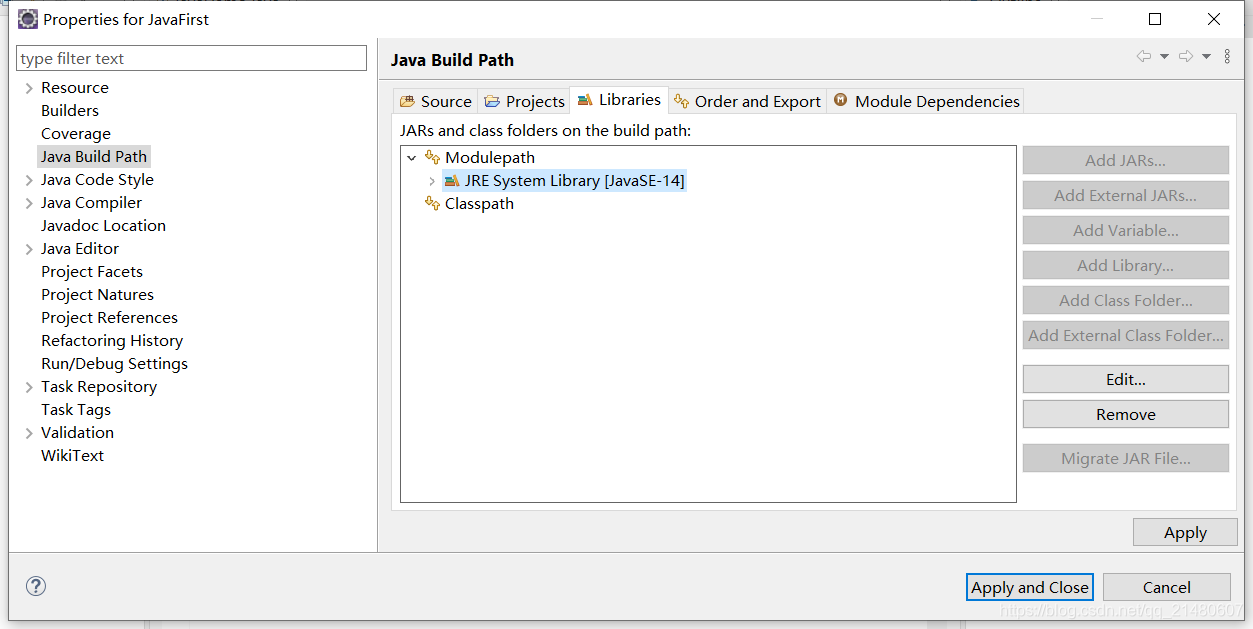
Task: Click the Add JARs... button
Action: tap(1125, 160)
